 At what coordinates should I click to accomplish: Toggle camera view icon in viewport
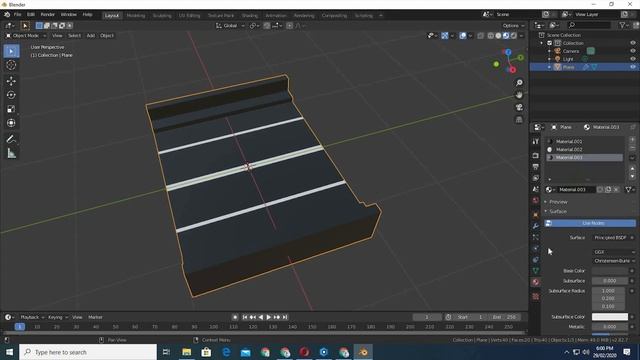click(519, 107)
